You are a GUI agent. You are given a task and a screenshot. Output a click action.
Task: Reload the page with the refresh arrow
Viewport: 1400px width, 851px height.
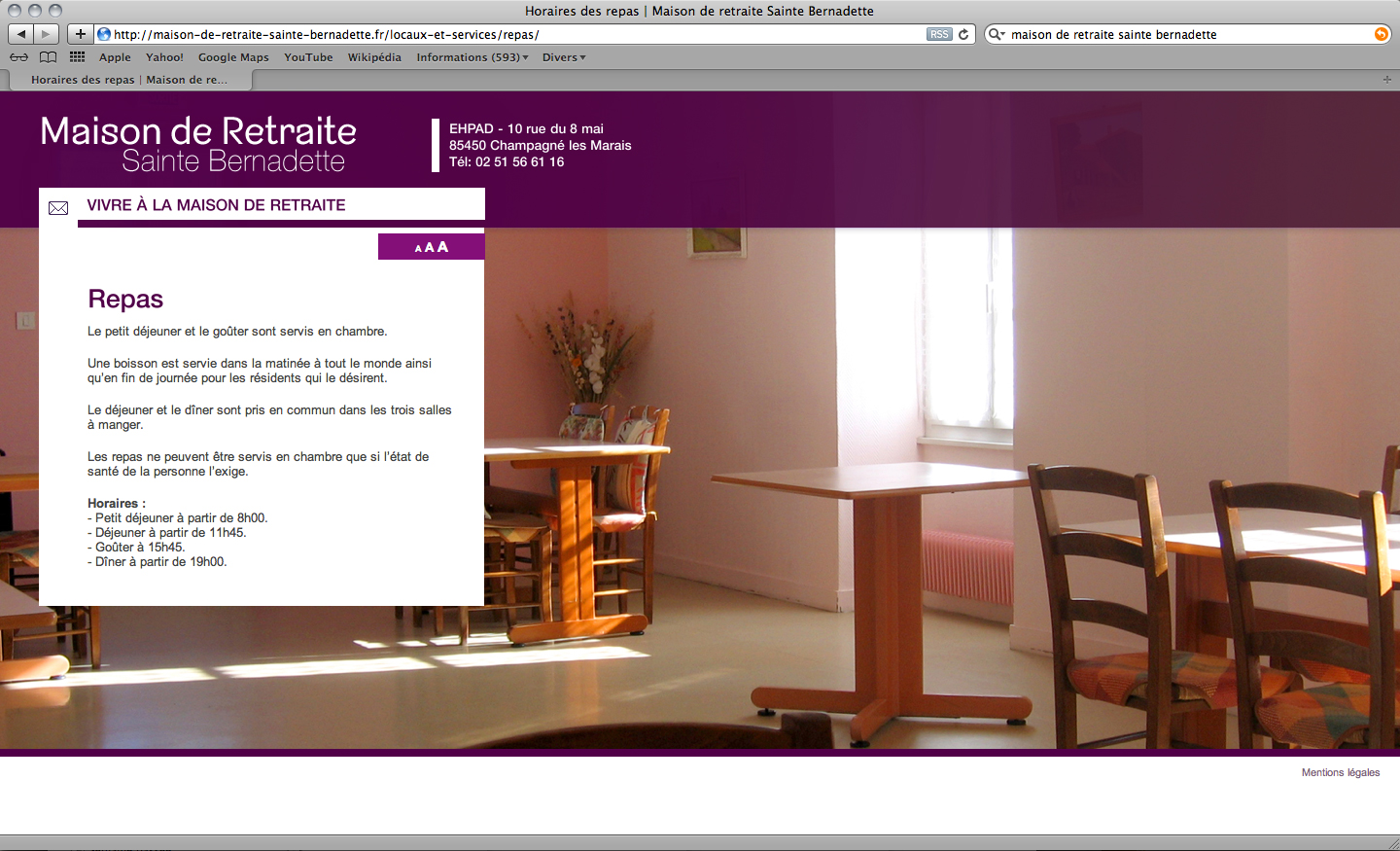pyautogui.click(x=963, y=34)
